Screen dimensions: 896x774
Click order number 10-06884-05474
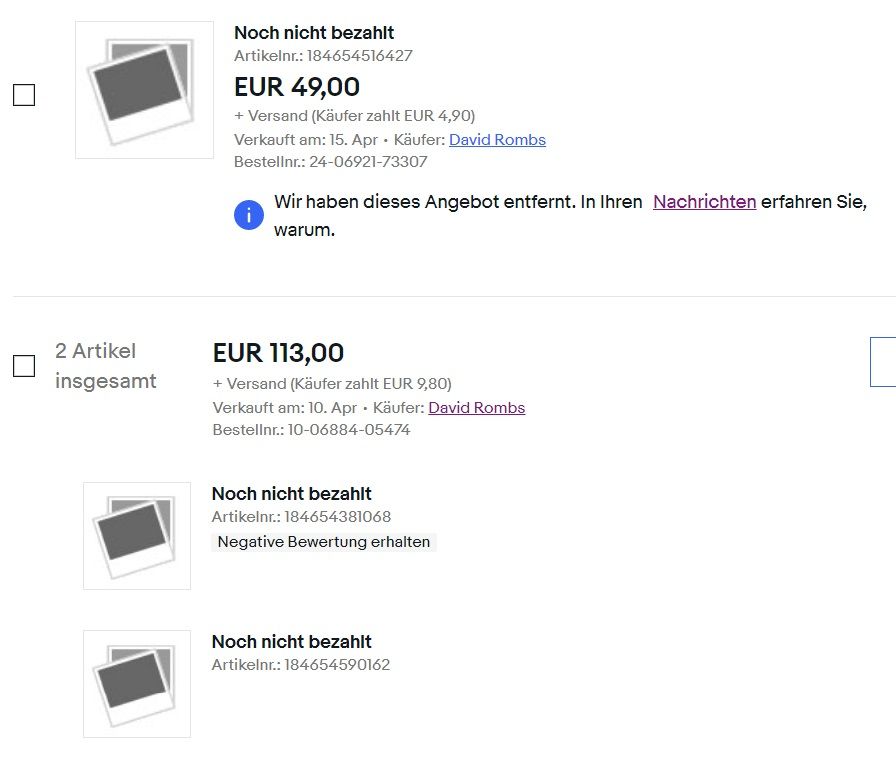348,430
